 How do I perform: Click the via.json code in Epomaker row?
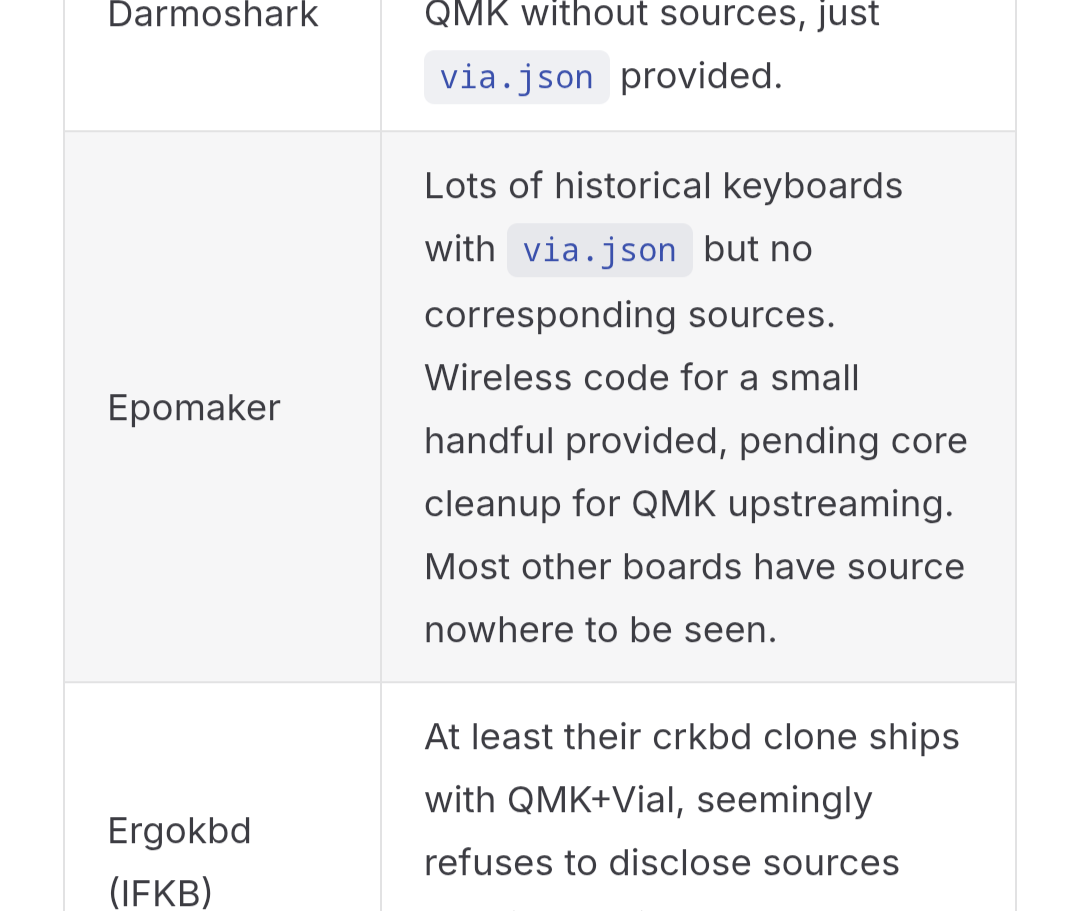coord(599,250)
